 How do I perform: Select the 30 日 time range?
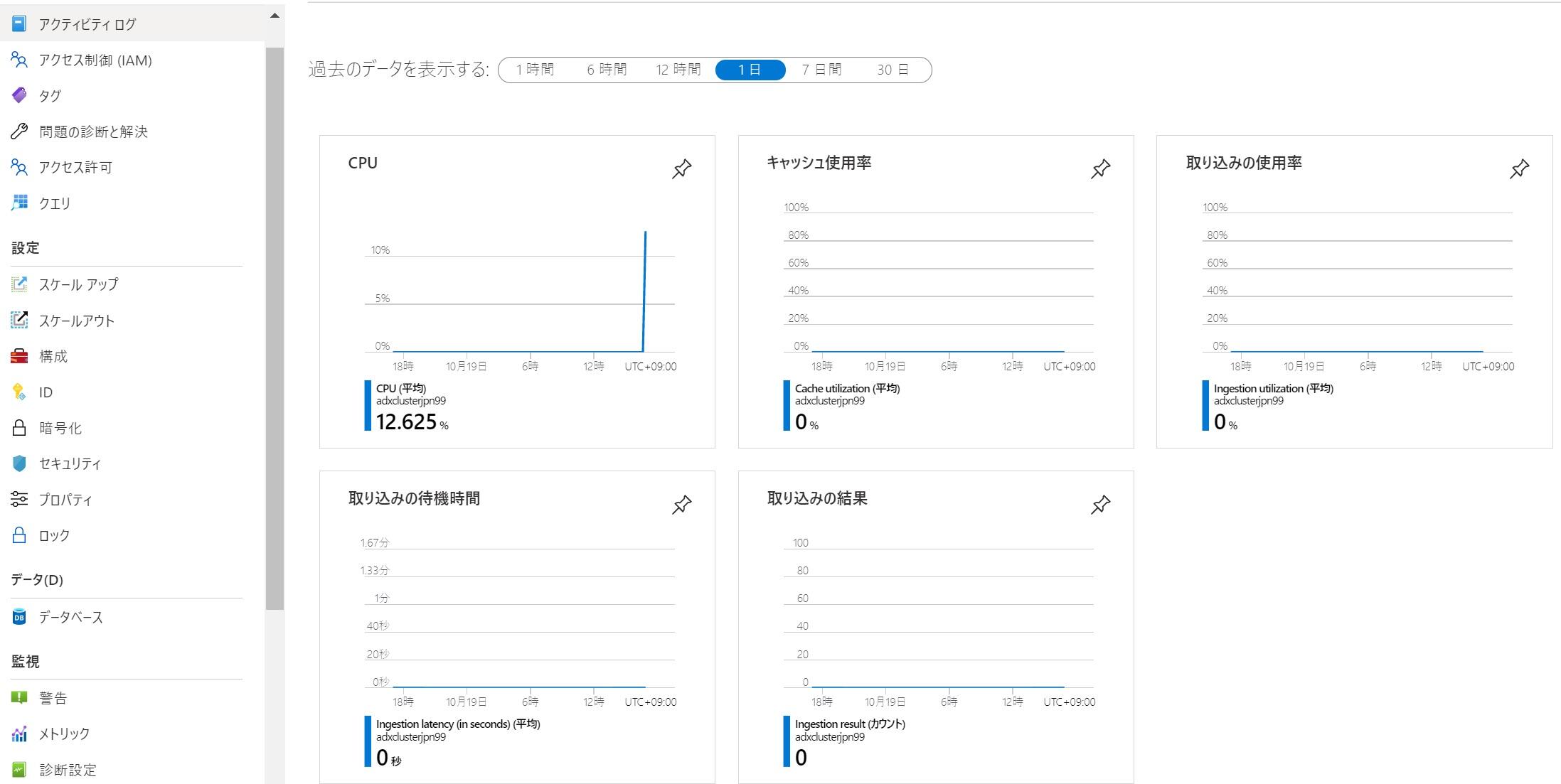(x=893, y=70)
